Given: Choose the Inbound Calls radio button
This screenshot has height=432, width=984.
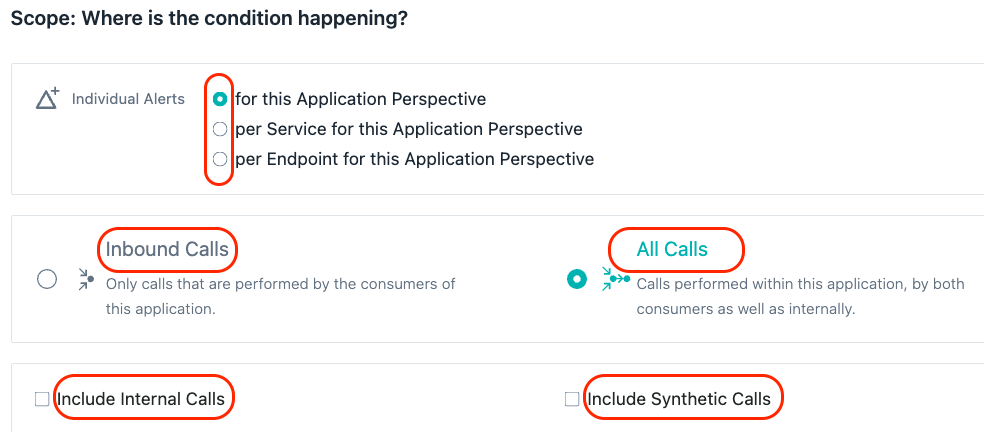Looking at the screenshot, I should (x=47, y=279).
